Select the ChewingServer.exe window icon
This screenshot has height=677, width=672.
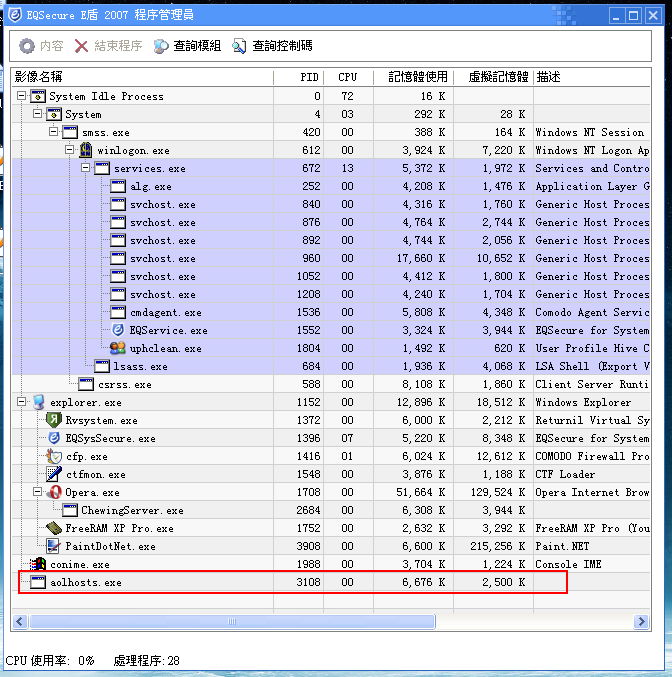(x=70, y=510)
